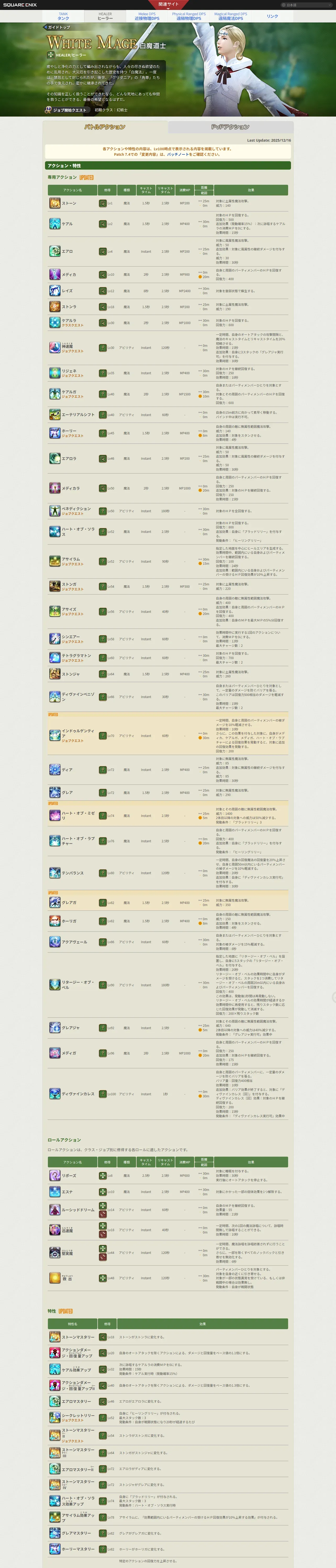Image resolution: width=336 pixels, height=1568 pixels.
Task: Switch to the バトルアクション tab
Action: tap(105, 127)
